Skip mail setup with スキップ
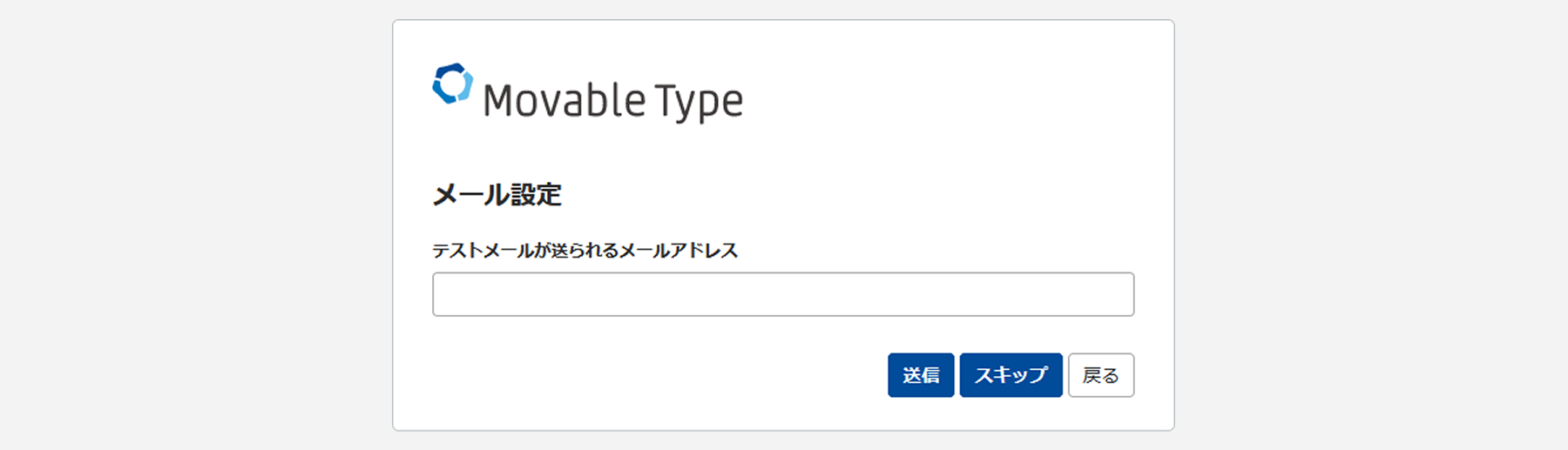The image size is (1568, 450). click(x=1010, y=375)
